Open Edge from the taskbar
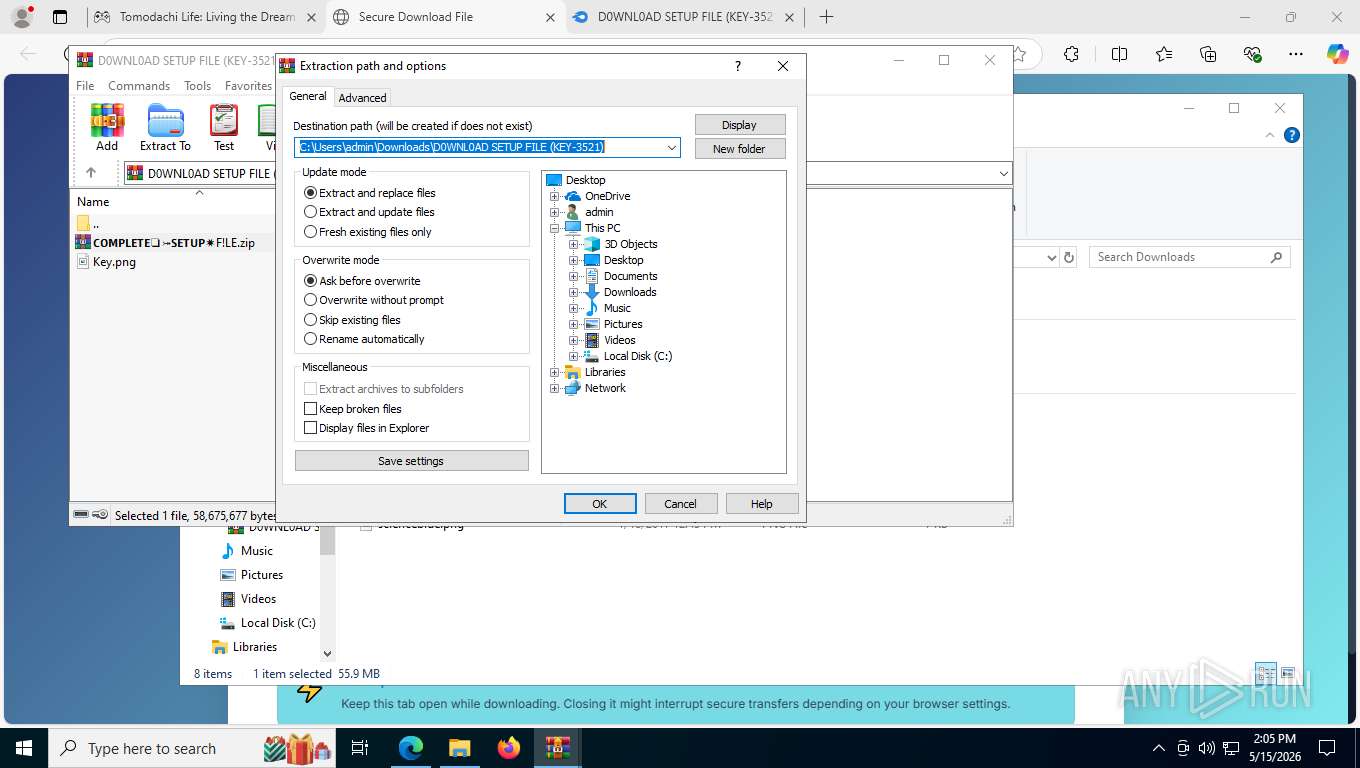Screen dimensions: 1360x768 click(410, 748)
